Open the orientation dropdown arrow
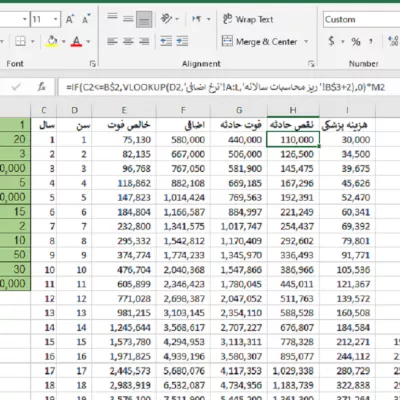 coord(177,19)
